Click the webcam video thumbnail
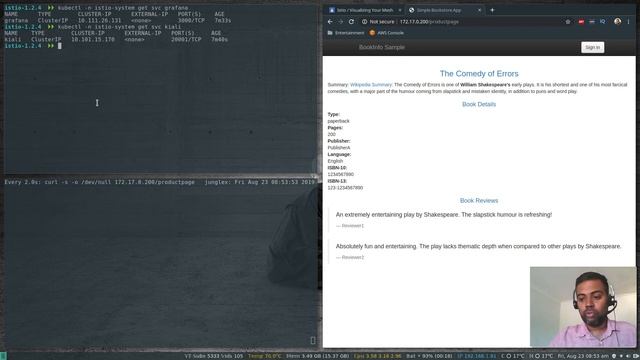The height and width of the screenshot is (360, 640). tap(582, 307)
